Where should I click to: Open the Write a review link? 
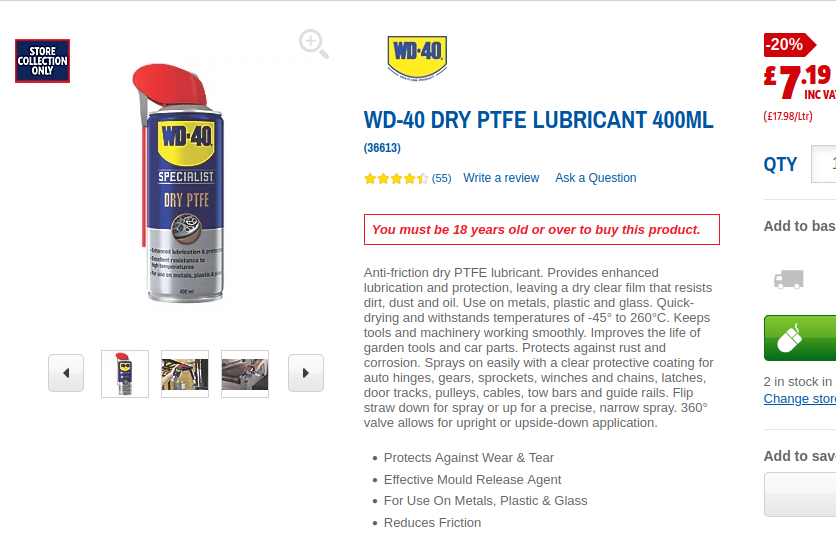pos(501,178)
